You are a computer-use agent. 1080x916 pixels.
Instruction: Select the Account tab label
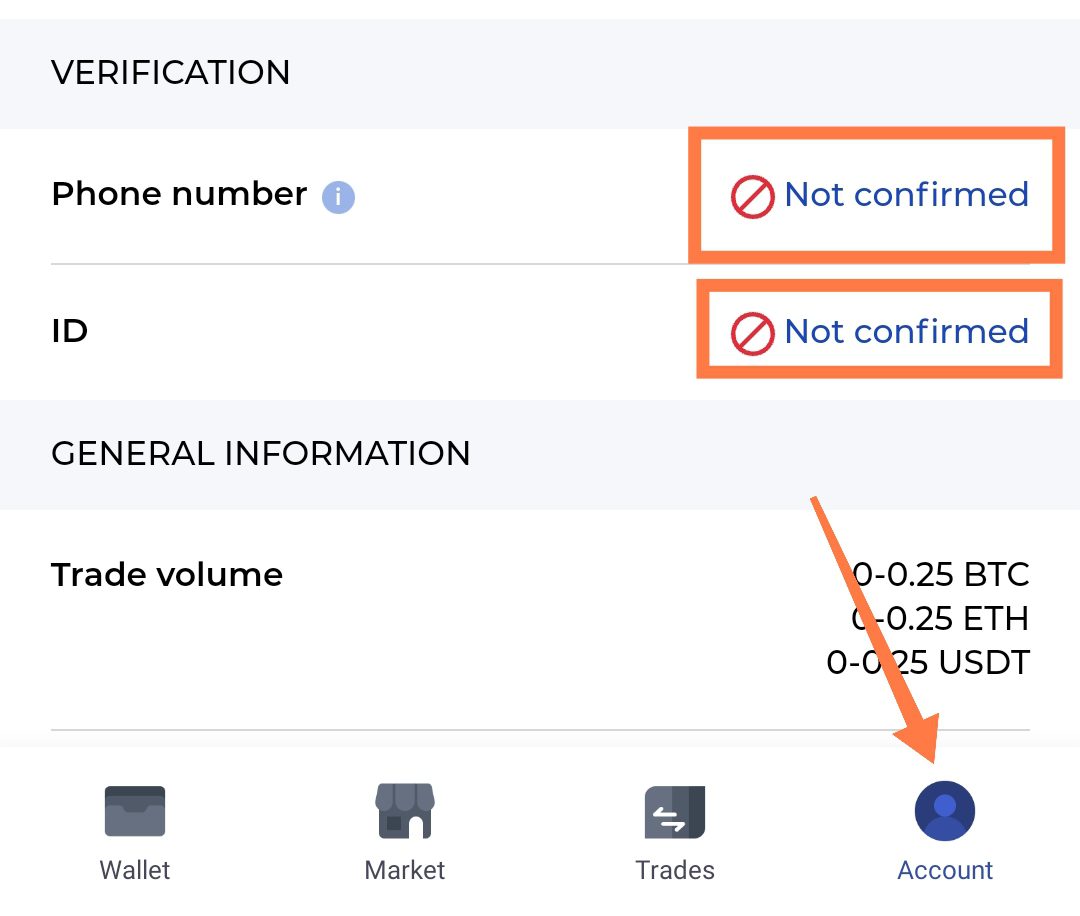(x=945, y=870)
